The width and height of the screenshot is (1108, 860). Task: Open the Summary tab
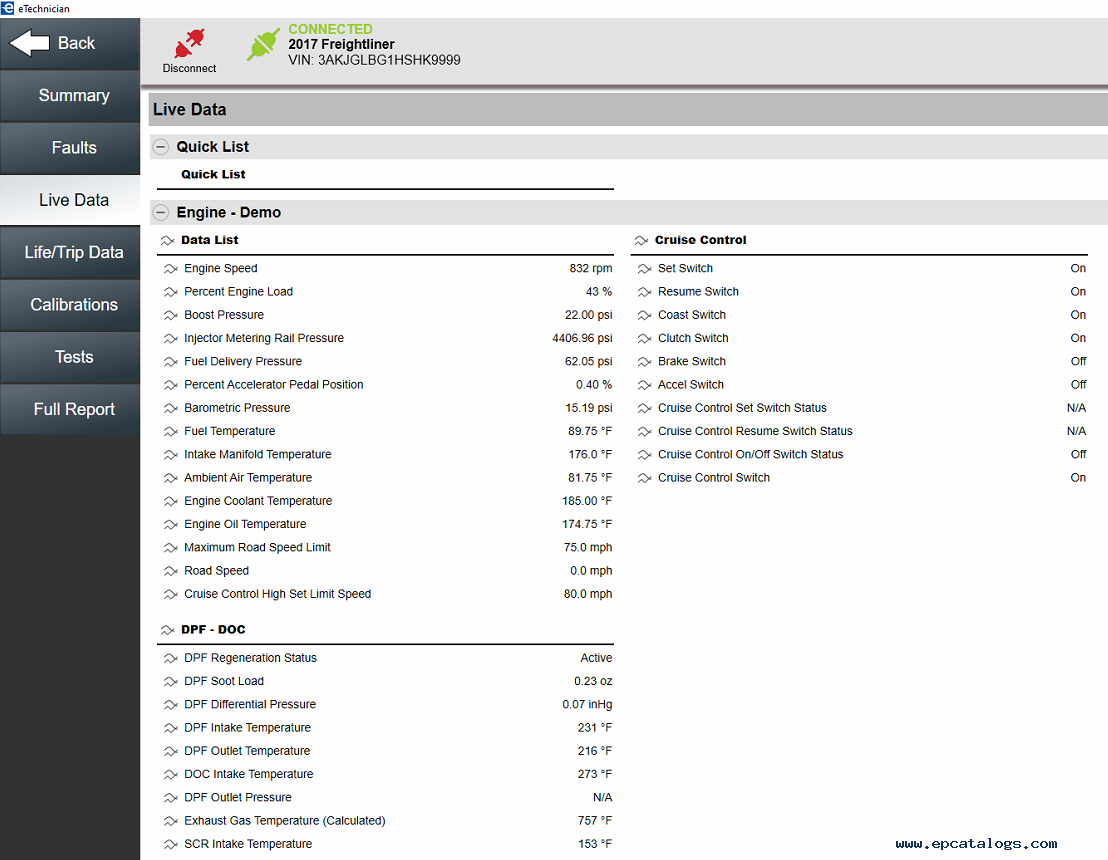point(70,95)
